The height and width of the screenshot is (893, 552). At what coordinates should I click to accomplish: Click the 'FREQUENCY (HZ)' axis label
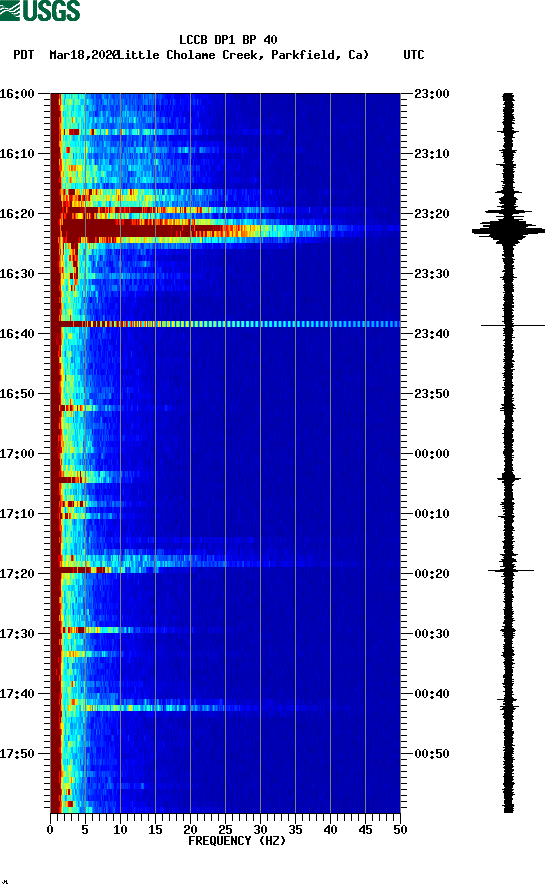tap(237, 841)
